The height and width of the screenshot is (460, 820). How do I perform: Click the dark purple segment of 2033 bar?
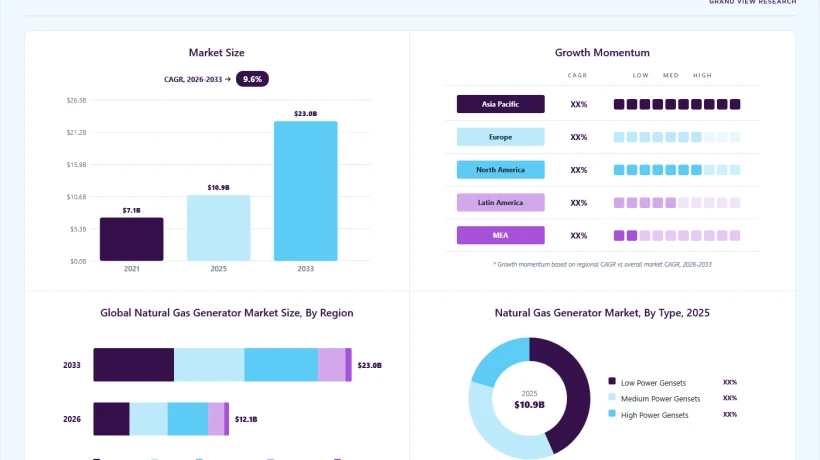pos(134,365)
